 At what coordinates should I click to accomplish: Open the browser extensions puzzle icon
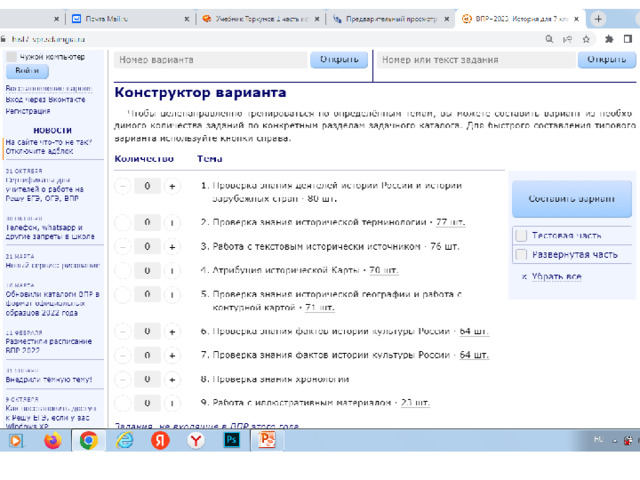[609, 39]
